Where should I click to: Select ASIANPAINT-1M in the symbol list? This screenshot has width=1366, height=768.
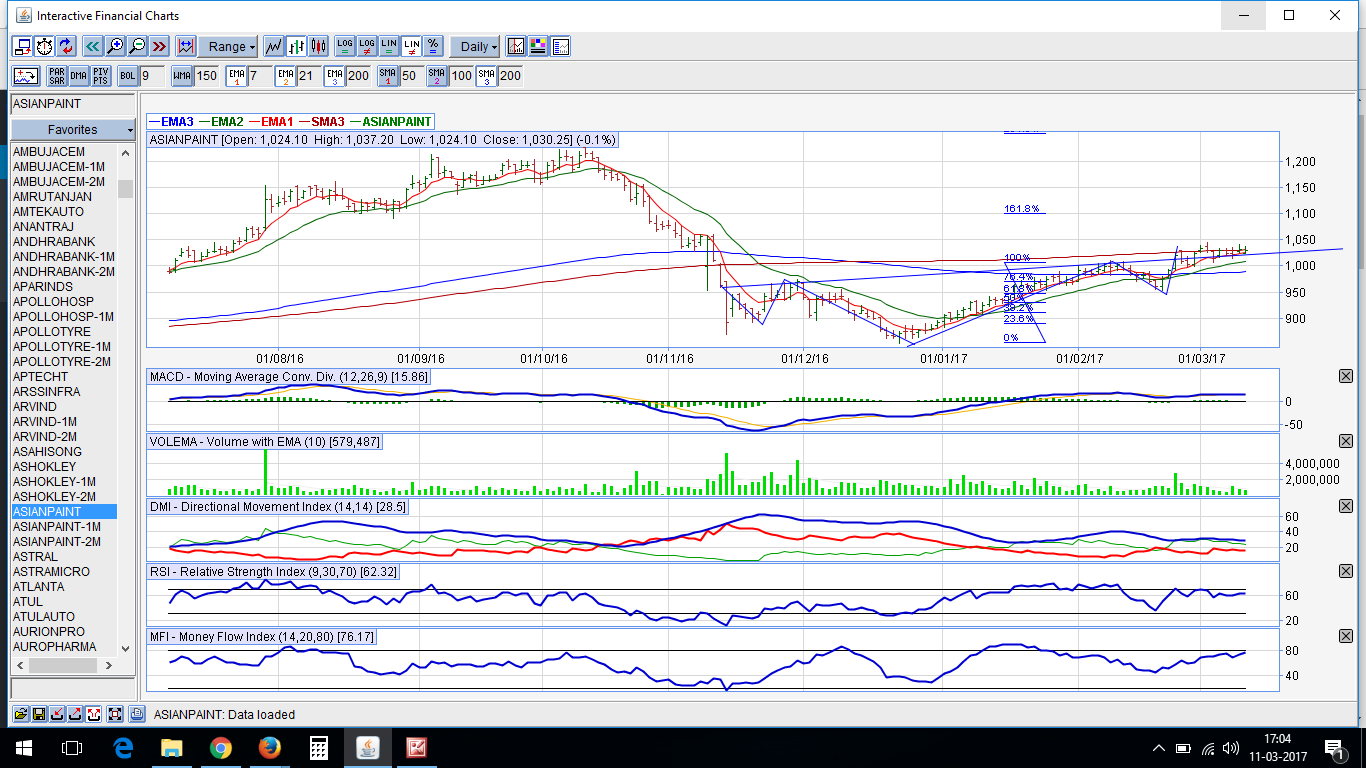pyautogui.click(x=64, y=527)
